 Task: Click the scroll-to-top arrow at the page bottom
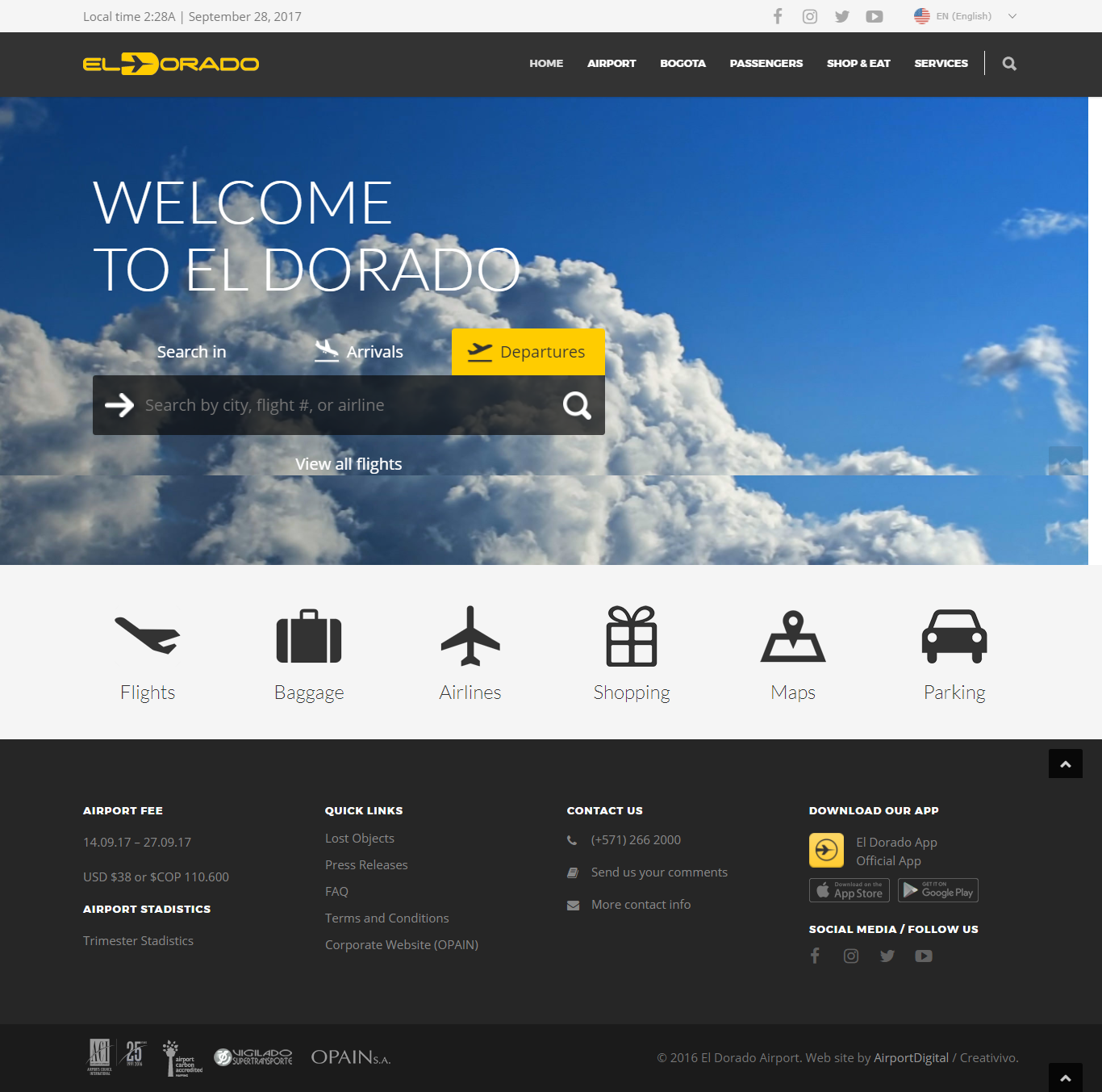click(1066, 1077)
